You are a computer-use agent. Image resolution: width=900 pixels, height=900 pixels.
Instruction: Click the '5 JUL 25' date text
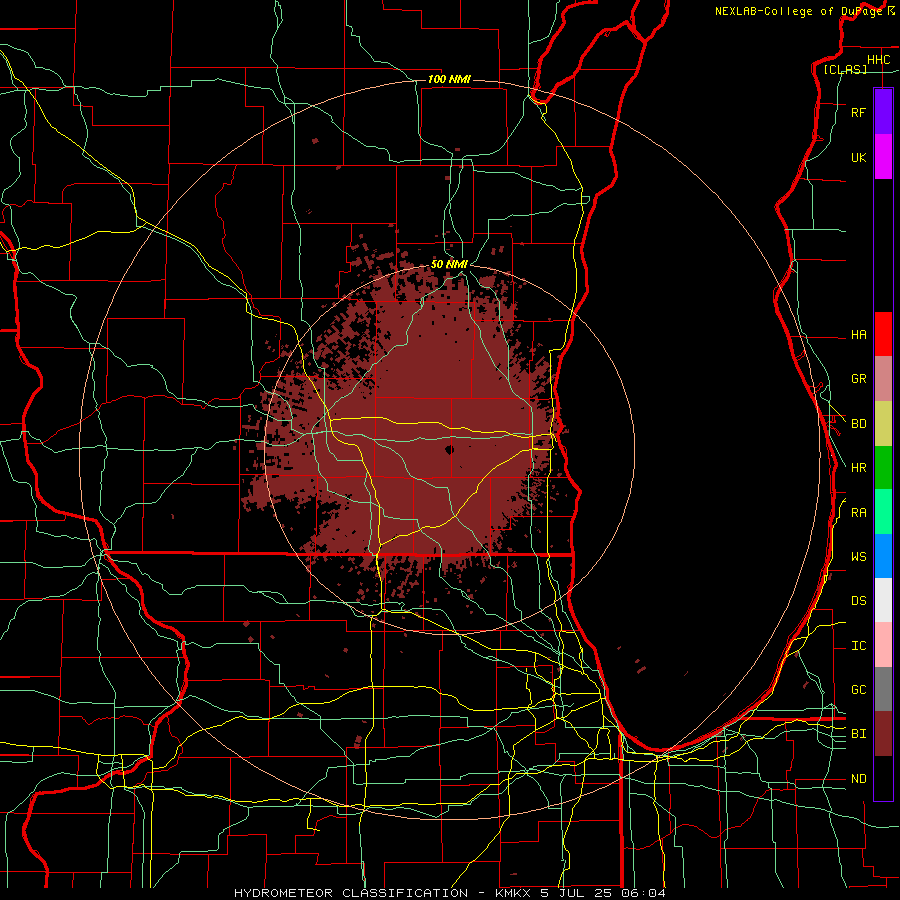(x=575, y=893)
